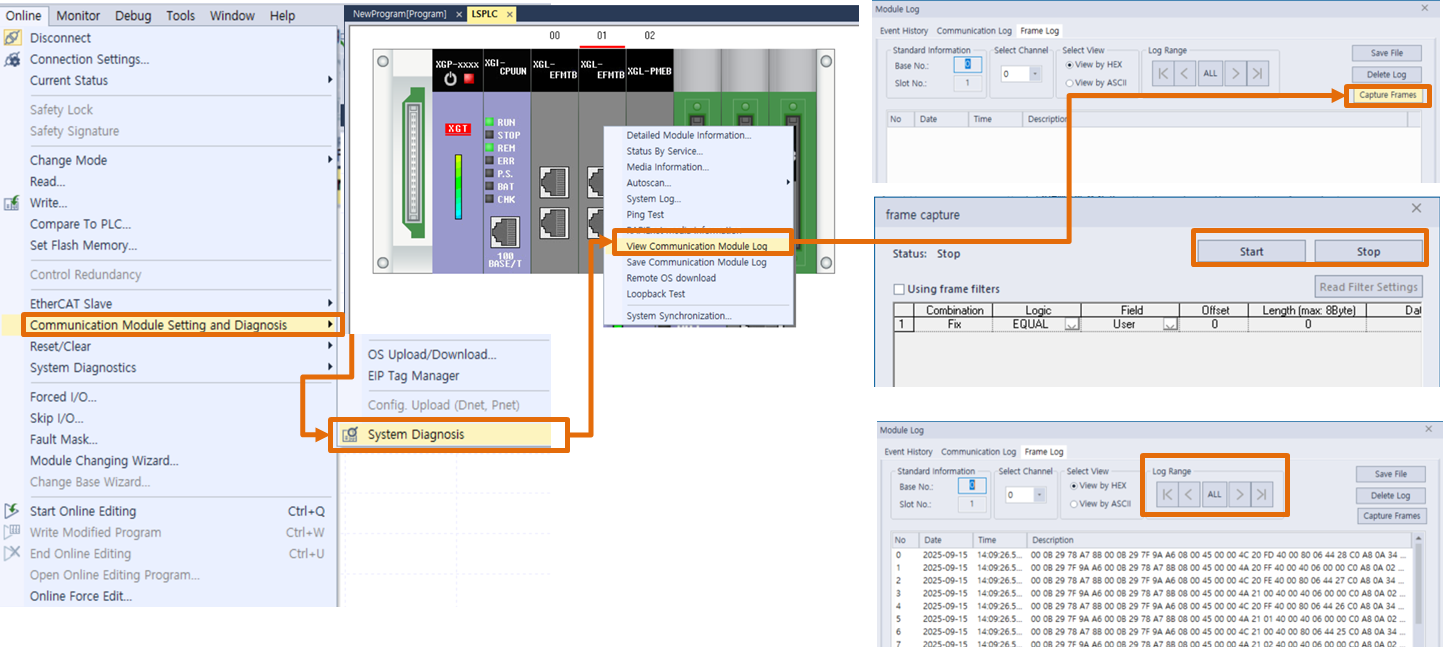
Task: Click Start in frame capture dialog
Action: point(1251,252)
